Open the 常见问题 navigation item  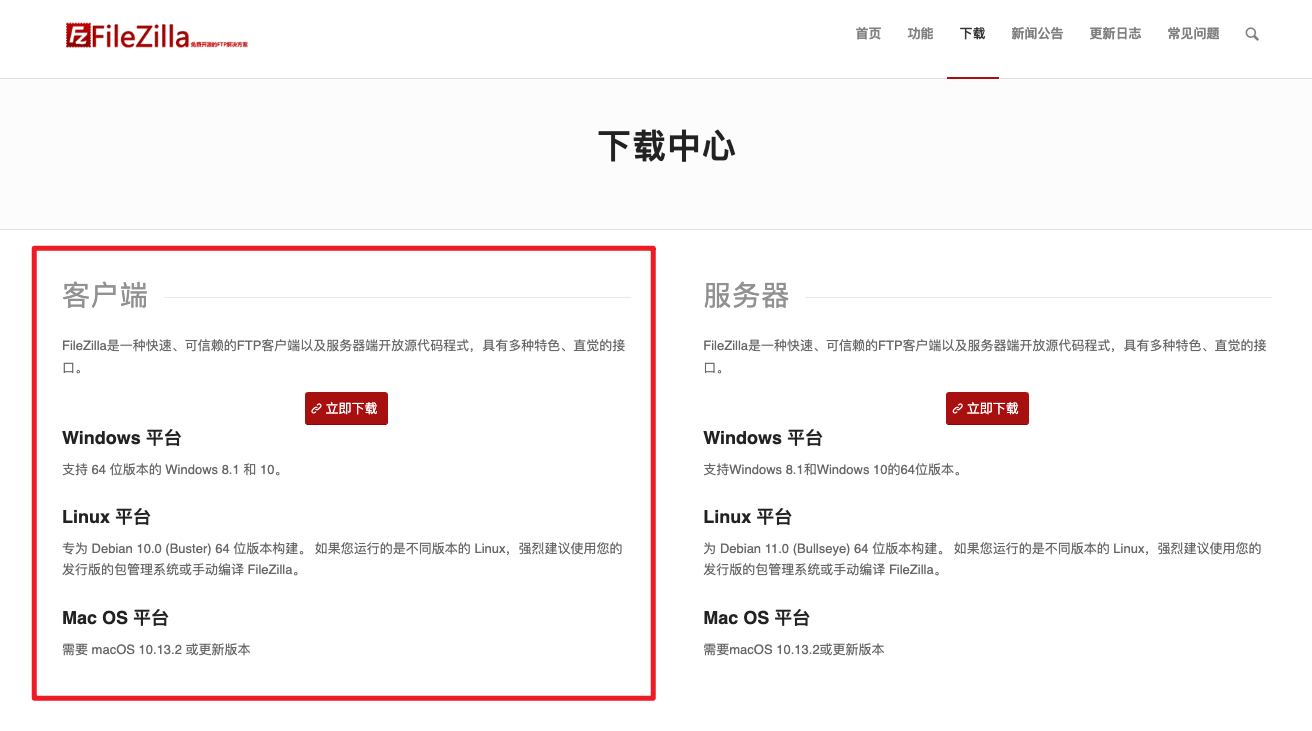1192,33
